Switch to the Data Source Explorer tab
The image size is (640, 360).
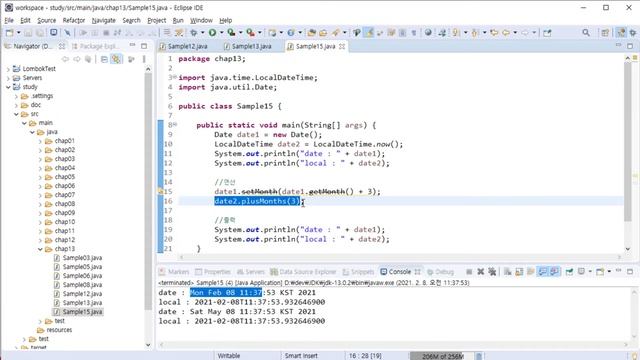(303, 271)
